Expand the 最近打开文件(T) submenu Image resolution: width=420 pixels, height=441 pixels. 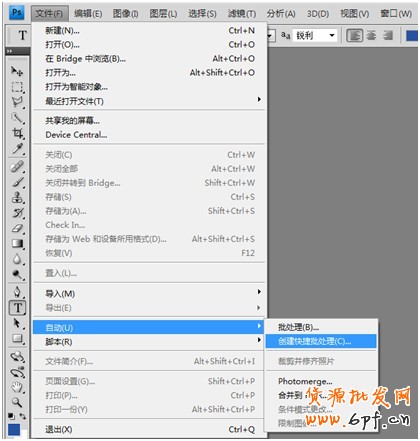(x=149, y=101)
